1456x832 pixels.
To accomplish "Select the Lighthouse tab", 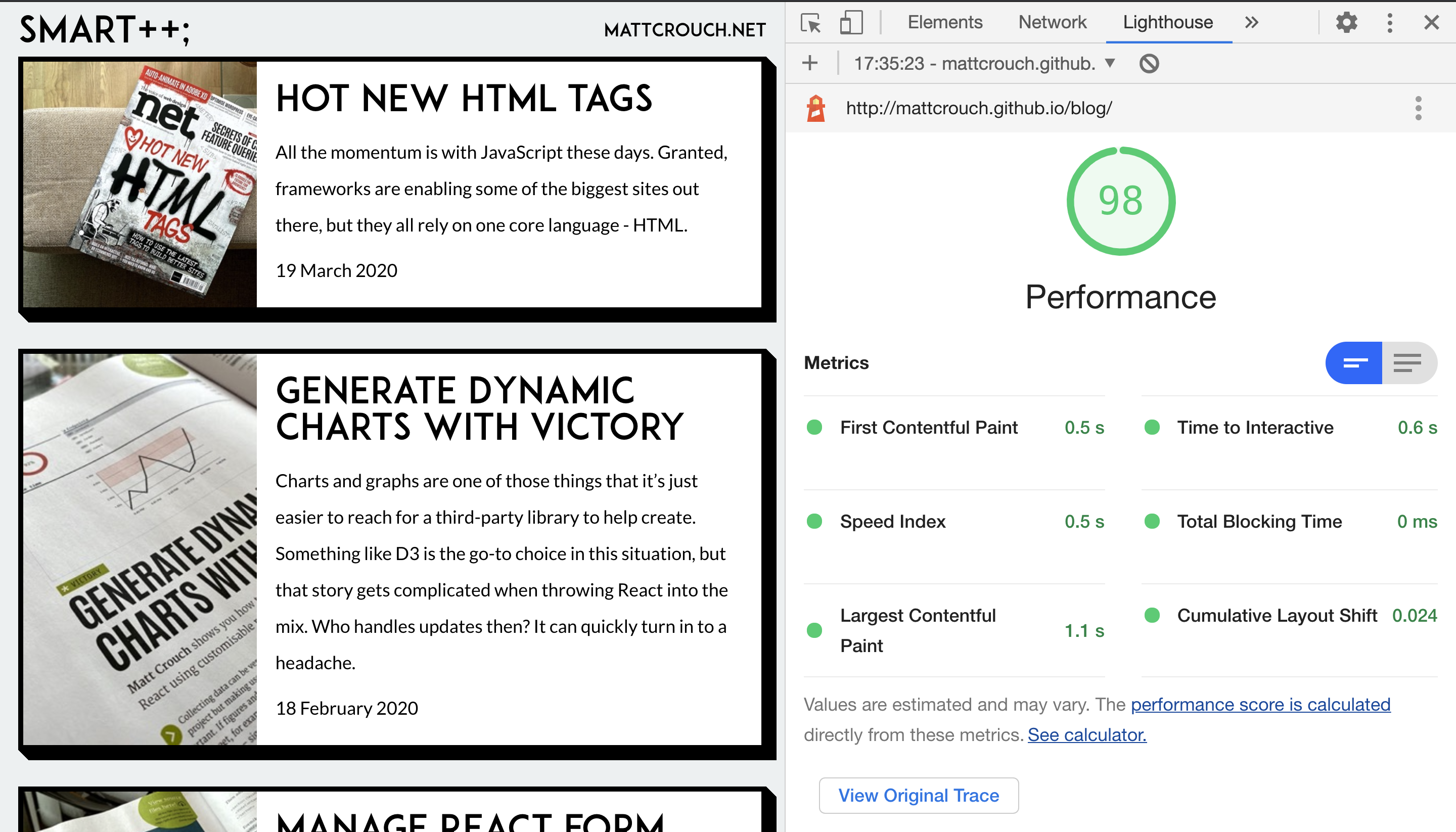I will (1168, 22).
